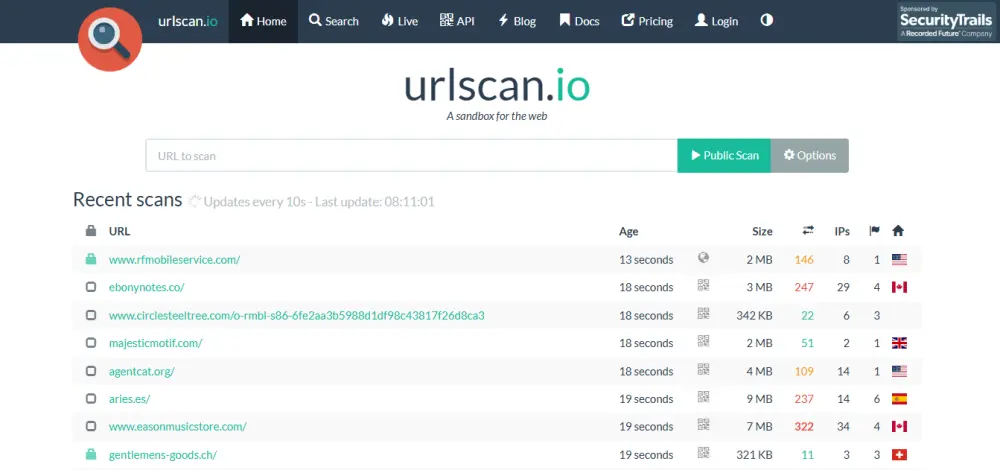Click the urlscan.io brand text in navbar
The width and height of the screenshot is (1000, 470).
188,21
